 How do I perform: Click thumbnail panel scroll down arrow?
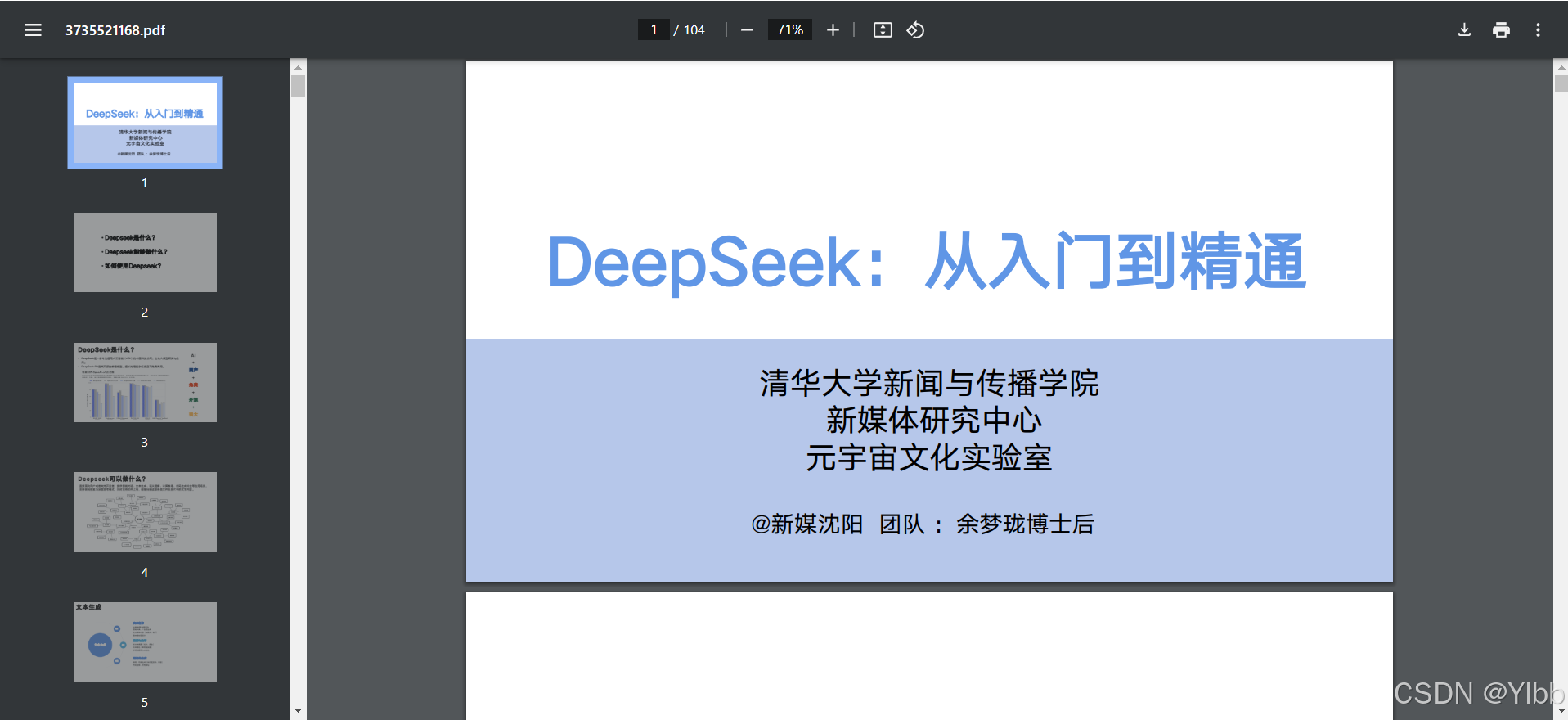click(x=298, y=711)
